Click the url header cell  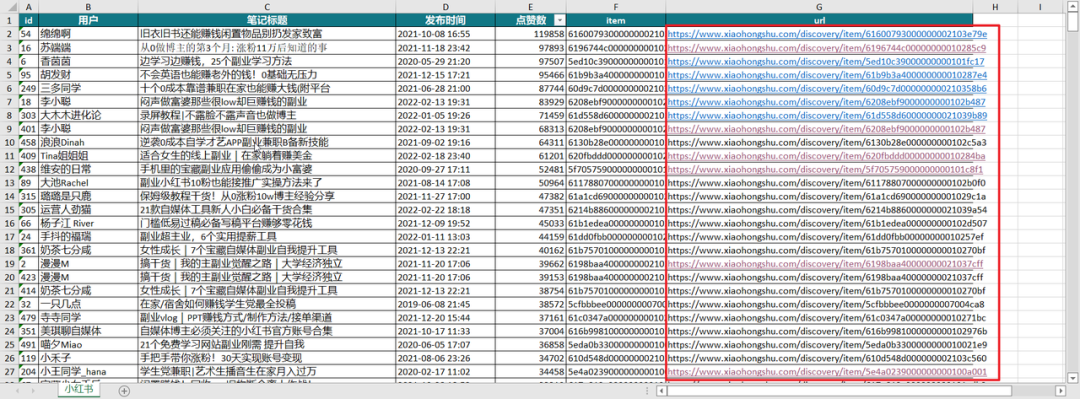tap(819, 20)
